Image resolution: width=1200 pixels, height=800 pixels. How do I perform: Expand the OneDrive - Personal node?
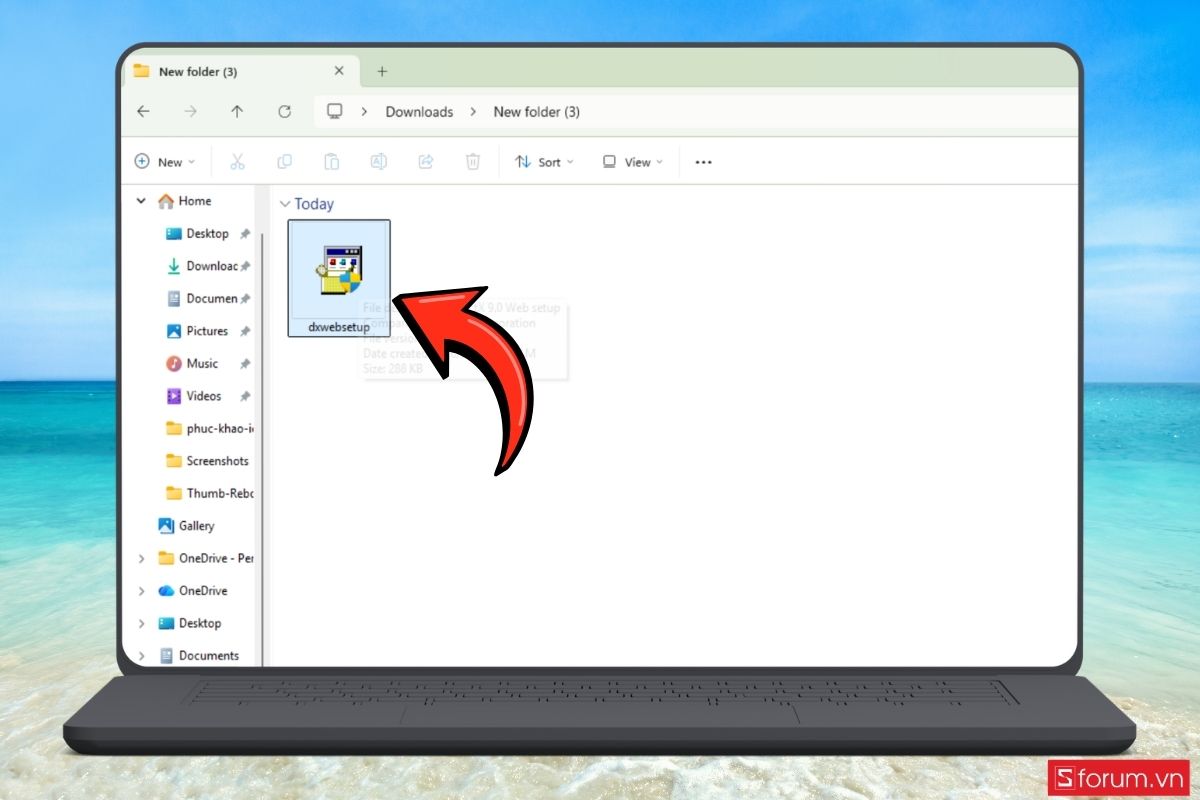141,558
